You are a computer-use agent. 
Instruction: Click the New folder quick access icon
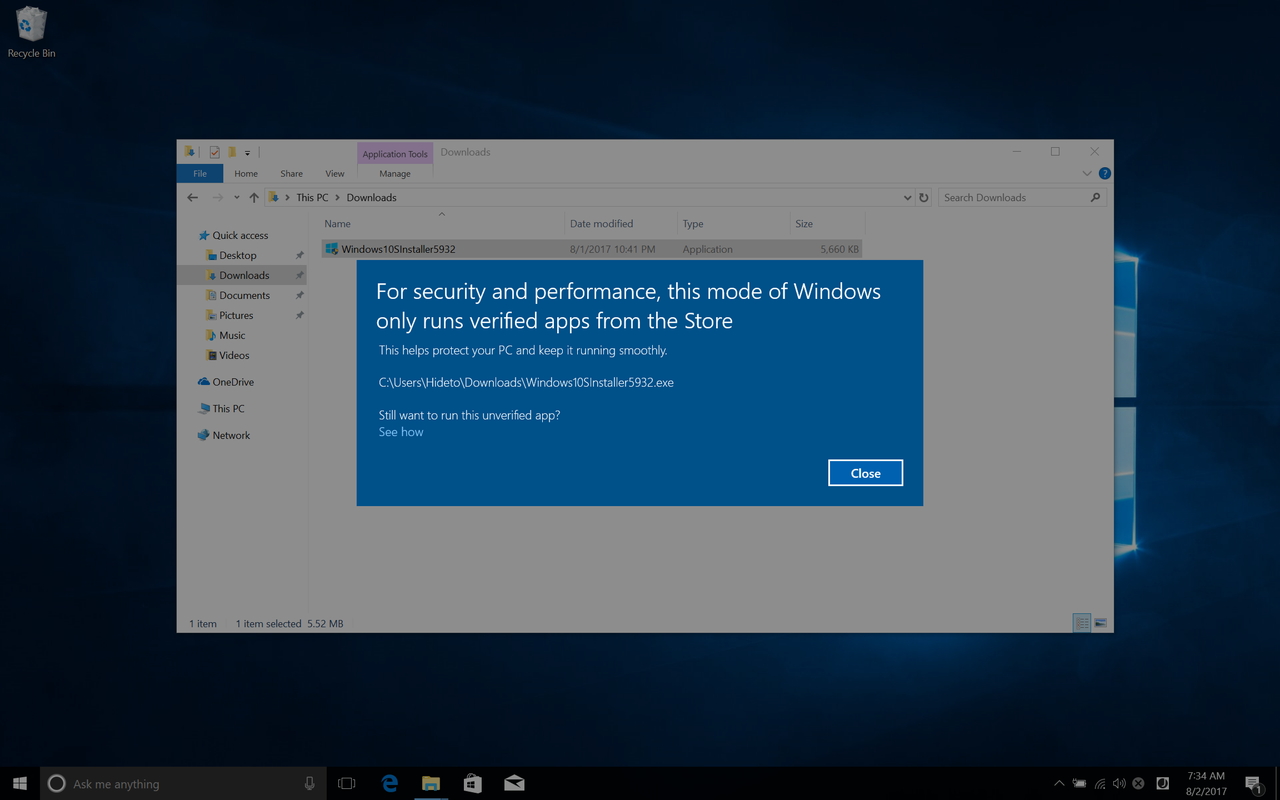(x=232, y=152)
